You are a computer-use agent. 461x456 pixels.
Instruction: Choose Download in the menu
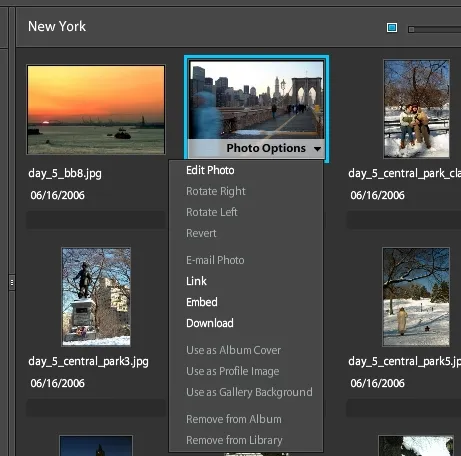(210, 323)
